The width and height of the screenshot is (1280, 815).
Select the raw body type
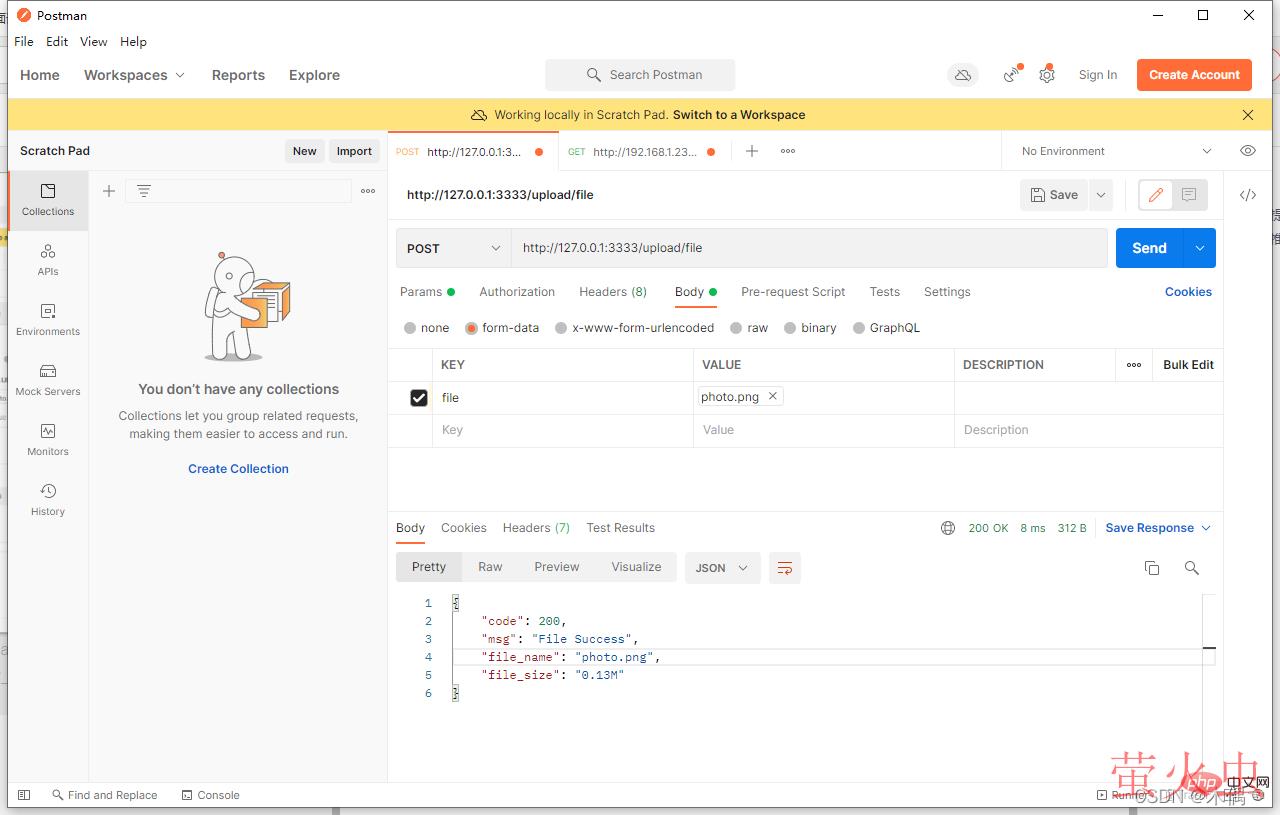click(x=737, y=328)
